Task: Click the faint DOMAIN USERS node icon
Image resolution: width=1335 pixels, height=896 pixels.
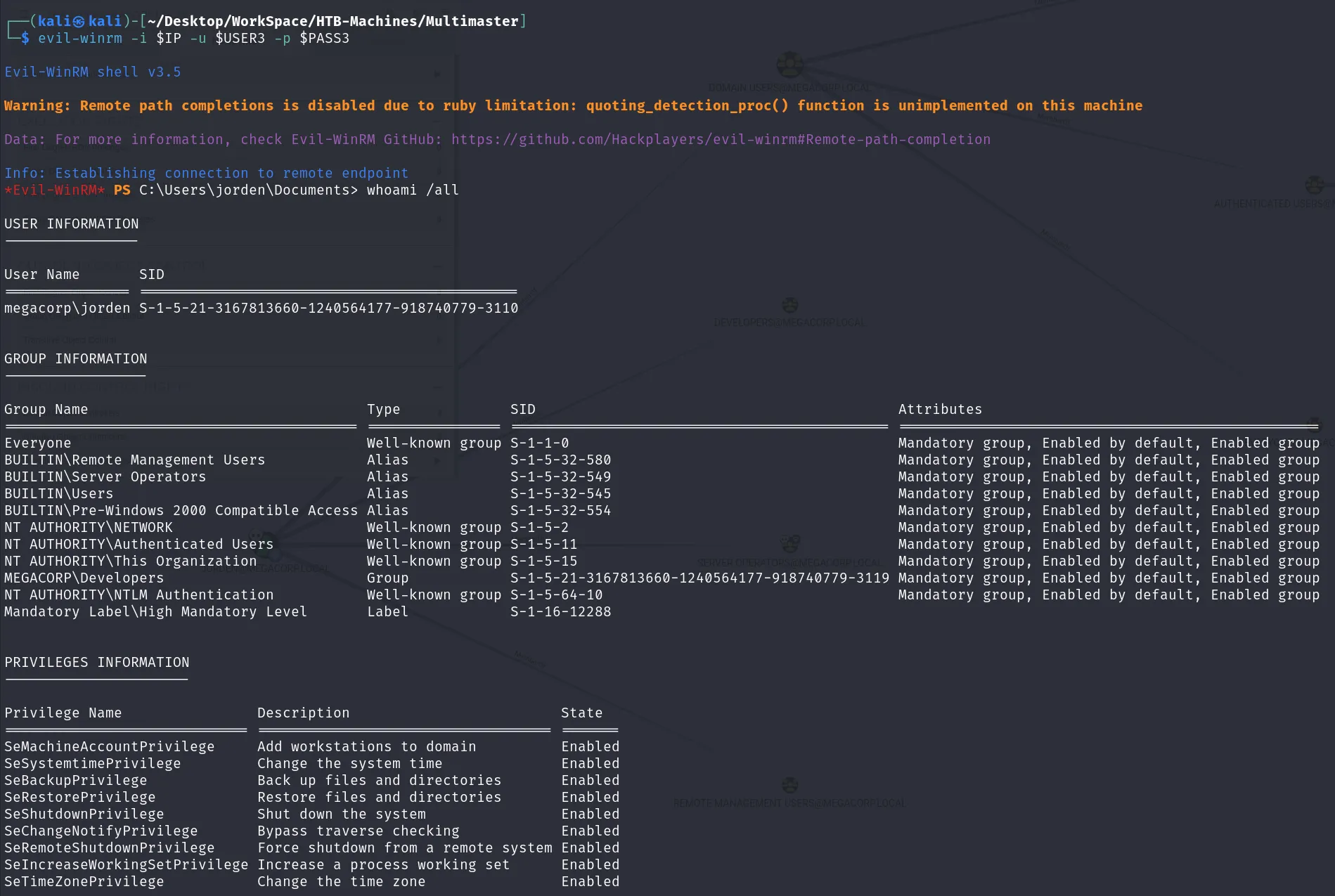Action: pos(789,65)
